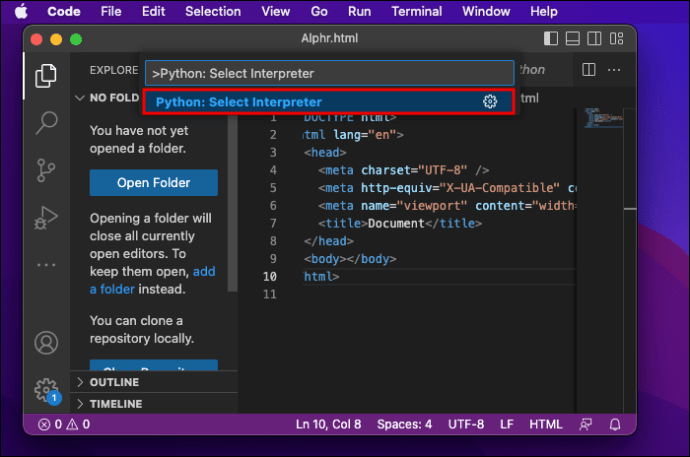The width and height of the screenshot is (690, 457).
Task: Click the feedback icon in status bar
Action: point(585,424)
